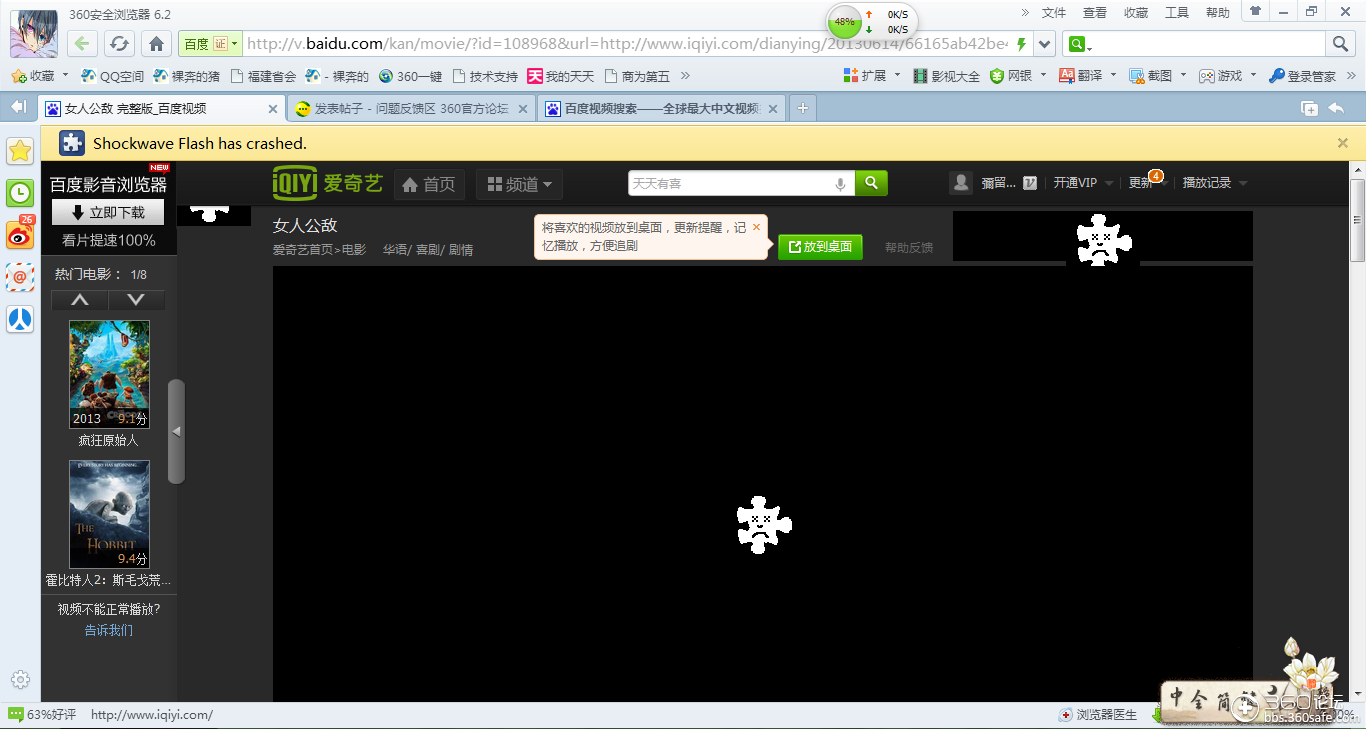Open the sidebar settings gear icon
Viewport: 1366px width, 729px height.
[x=19, y=678]
